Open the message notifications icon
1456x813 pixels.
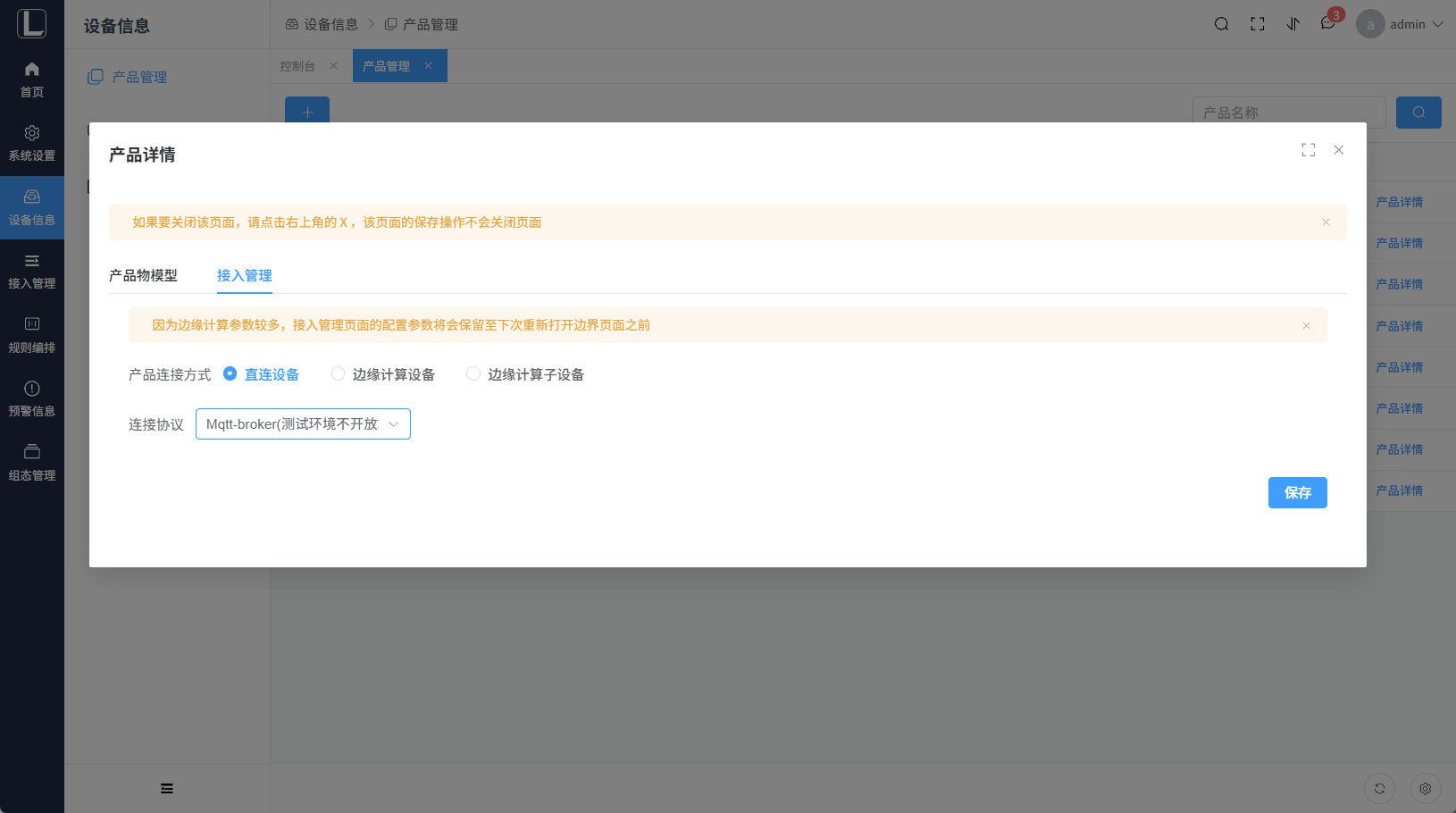tap(1328, 24)
